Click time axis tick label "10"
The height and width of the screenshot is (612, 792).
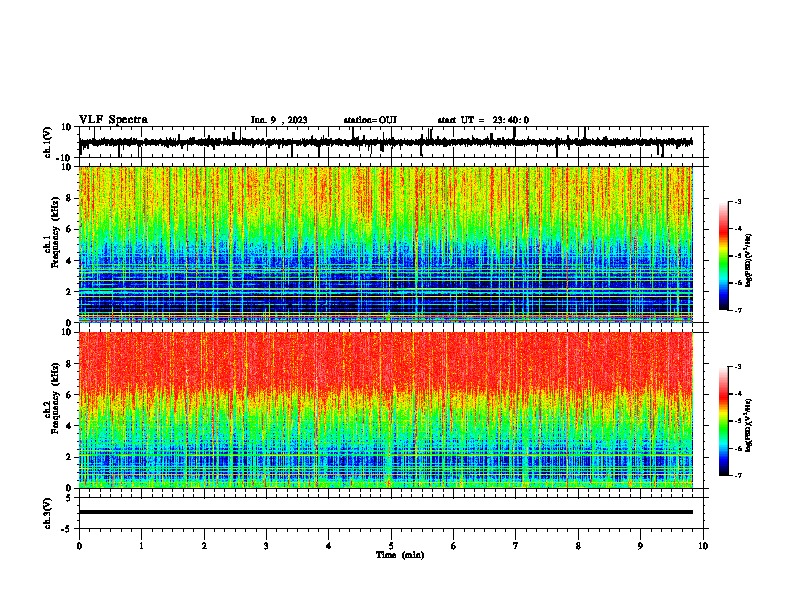click(703, 546)
